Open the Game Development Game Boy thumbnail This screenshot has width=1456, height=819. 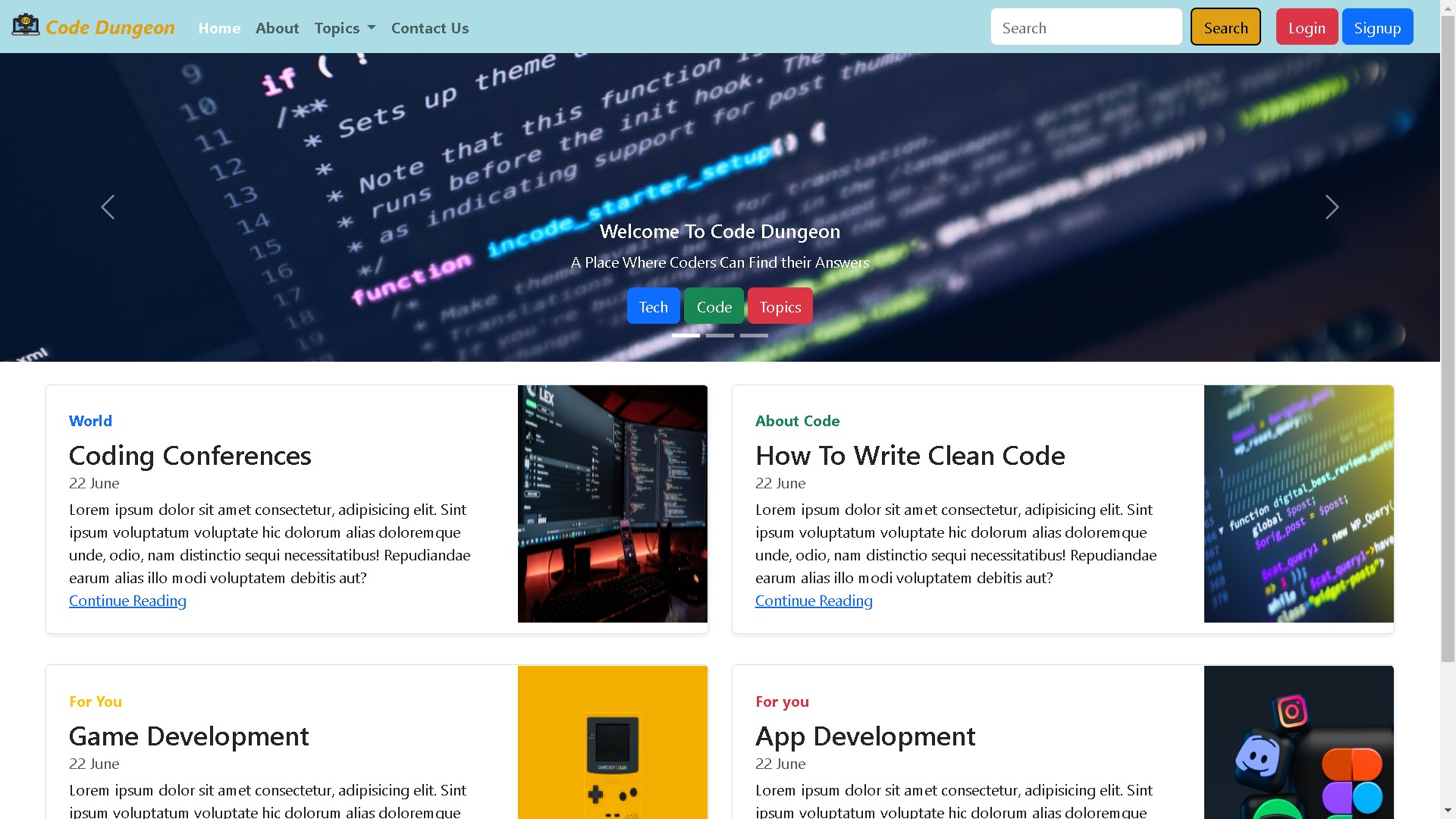point(613,742)
